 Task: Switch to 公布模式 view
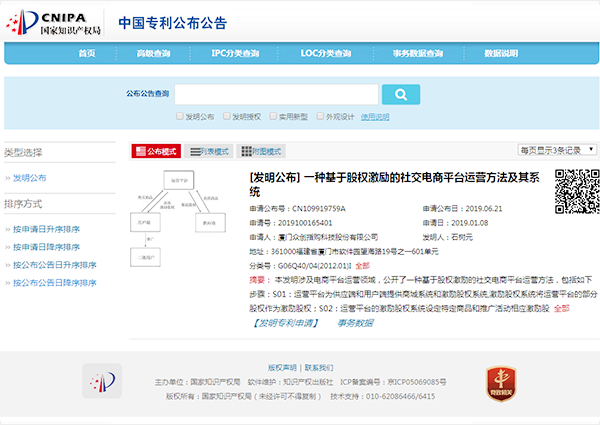pyautogui.click(x=155, y=151)
